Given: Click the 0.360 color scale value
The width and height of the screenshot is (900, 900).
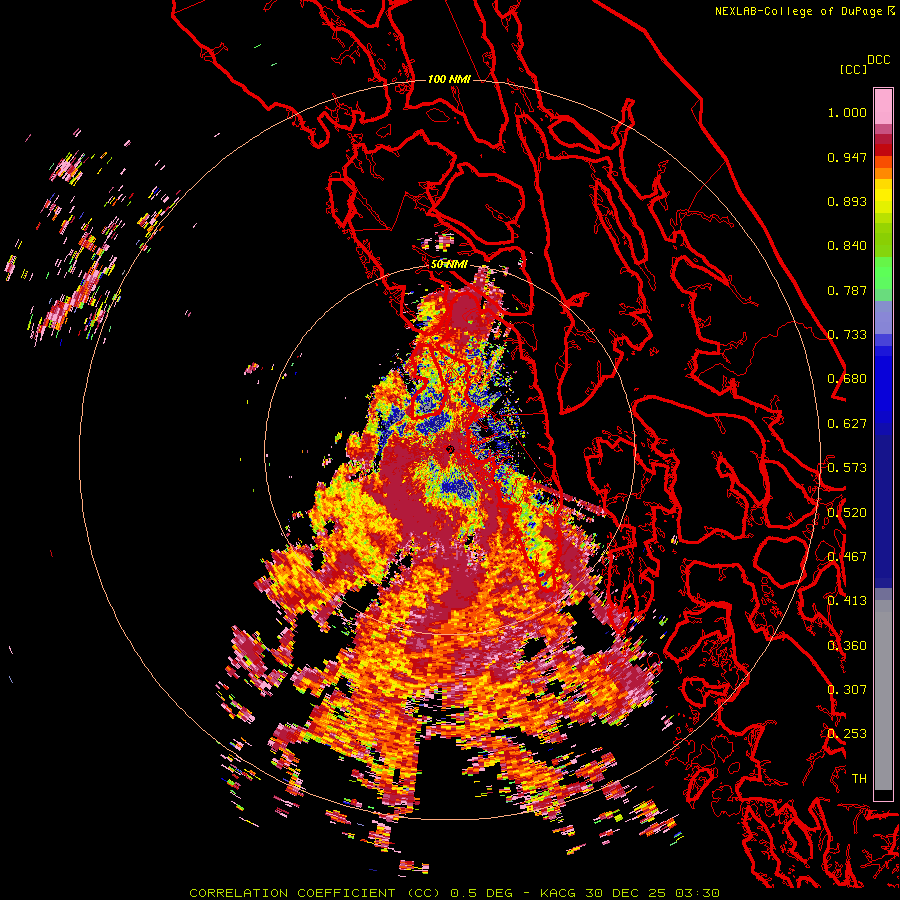Looking at the screenshot, I should pyautogui.click(x=847, y=646).
